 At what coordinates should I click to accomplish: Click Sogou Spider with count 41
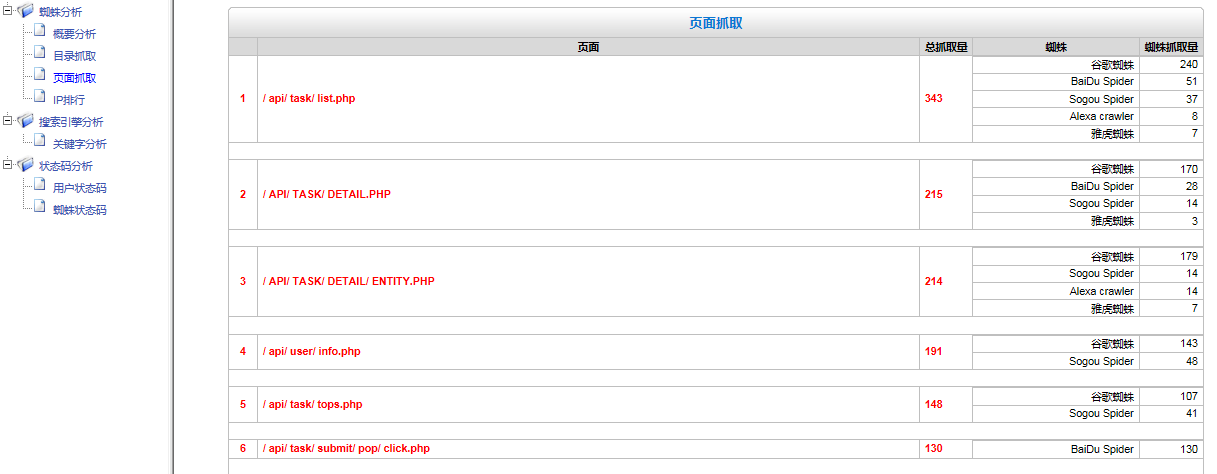coord(1101,413)
